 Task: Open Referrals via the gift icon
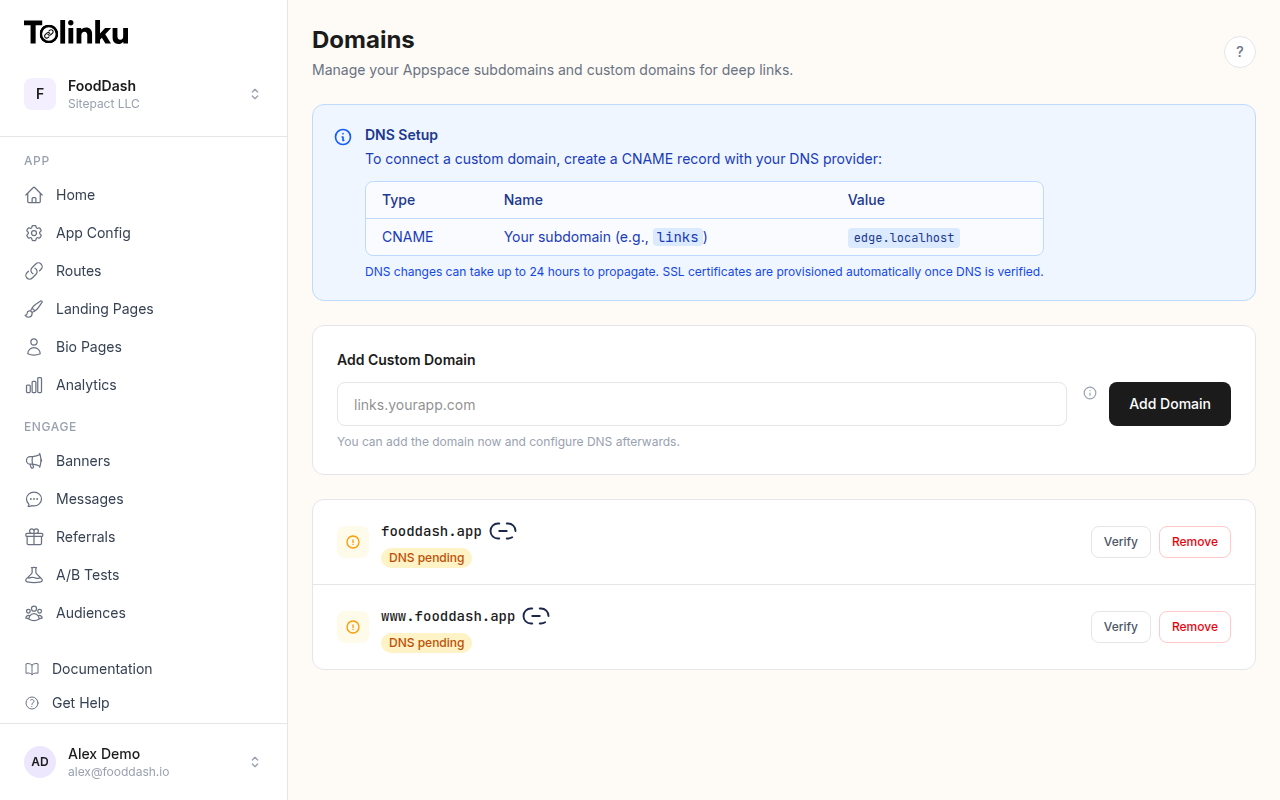coord(33,536)
